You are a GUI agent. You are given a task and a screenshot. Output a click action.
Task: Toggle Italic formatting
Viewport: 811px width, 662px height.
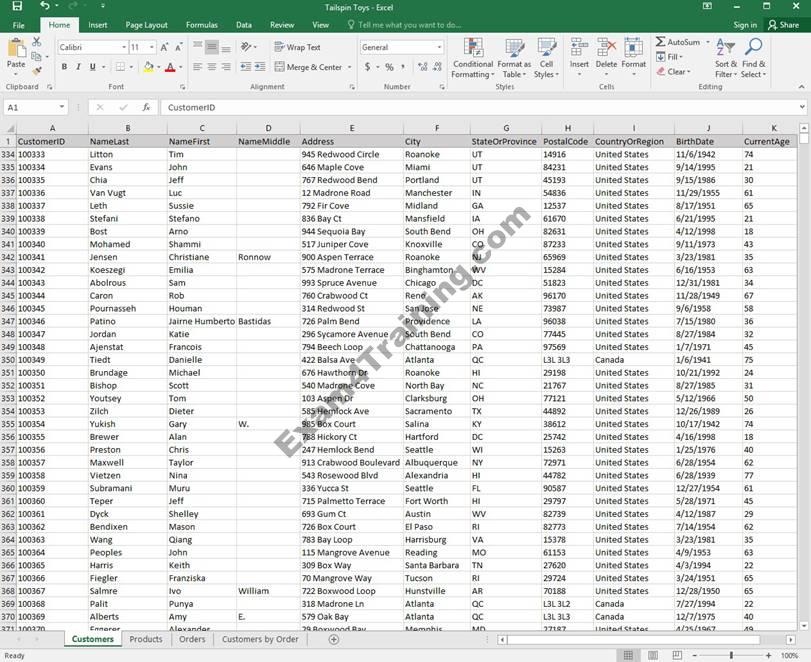tap(79, 67)
